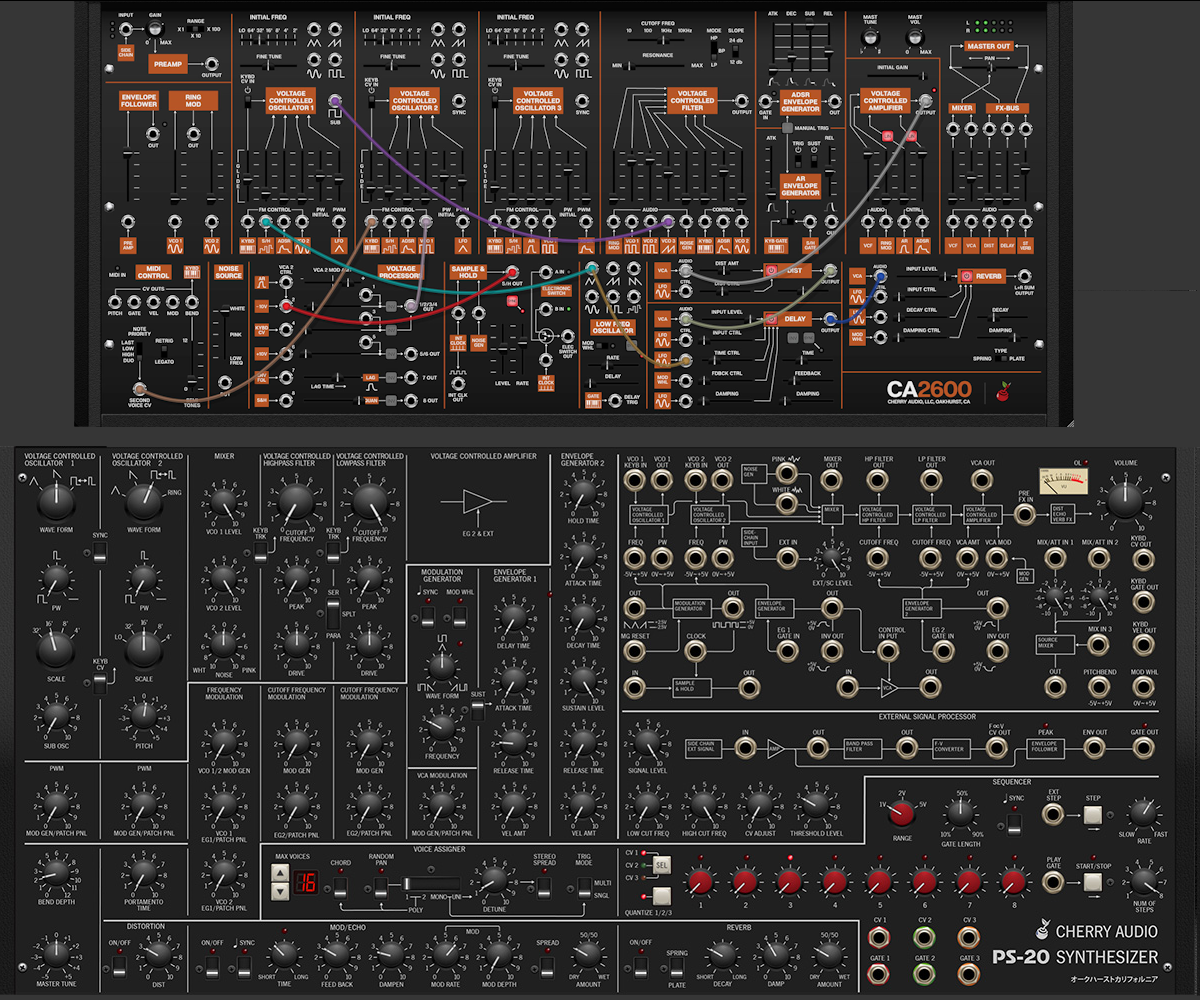1200x1000 pixels.
Task: Click the GATE 3 sequencer output jack
Action: coord(968,975)
